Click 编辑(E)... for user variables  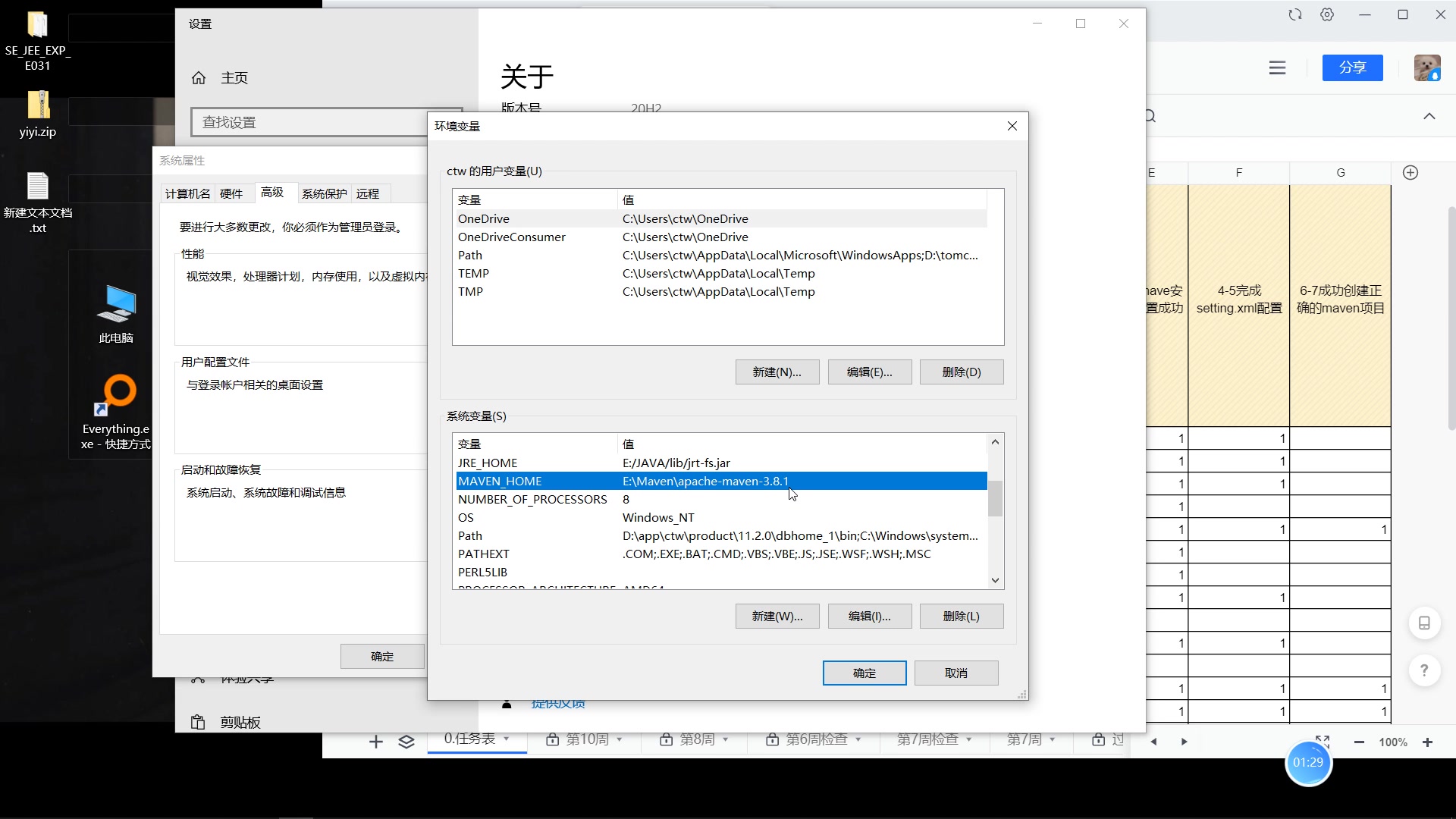(870, 372)
